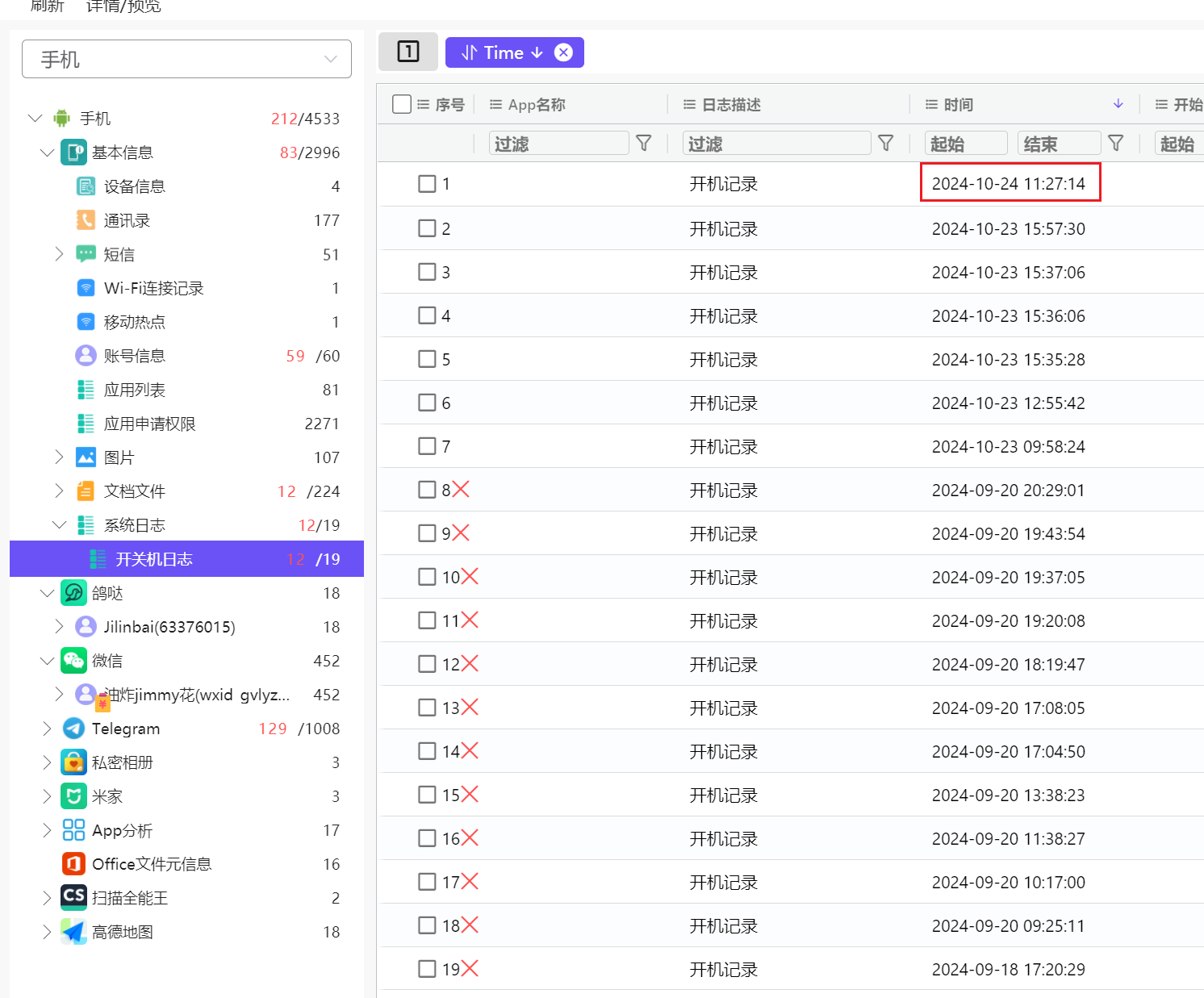1204x998 pixels.
Task: Click the Office文件元信息 icon
Action: (x=73, y=864)
